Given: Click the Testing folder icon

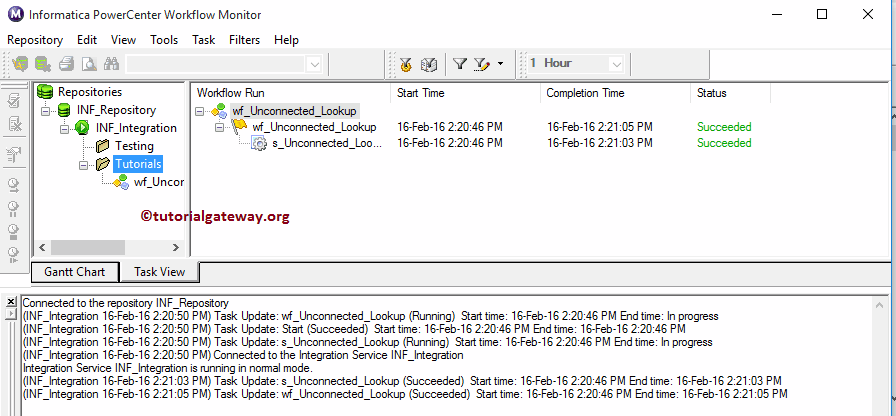Looking at the screenshot, I should [102, 146].
